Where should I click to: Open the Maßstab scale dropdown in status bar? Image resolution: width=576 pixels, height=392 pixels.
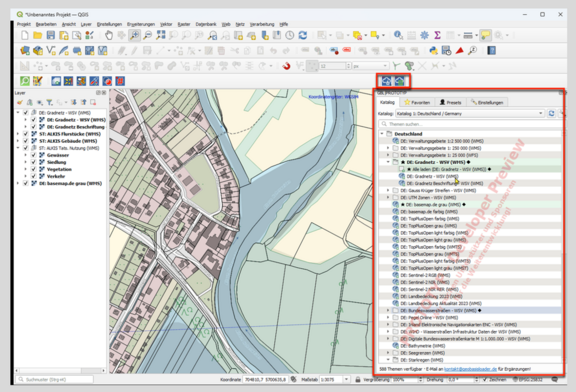[346, 380]
